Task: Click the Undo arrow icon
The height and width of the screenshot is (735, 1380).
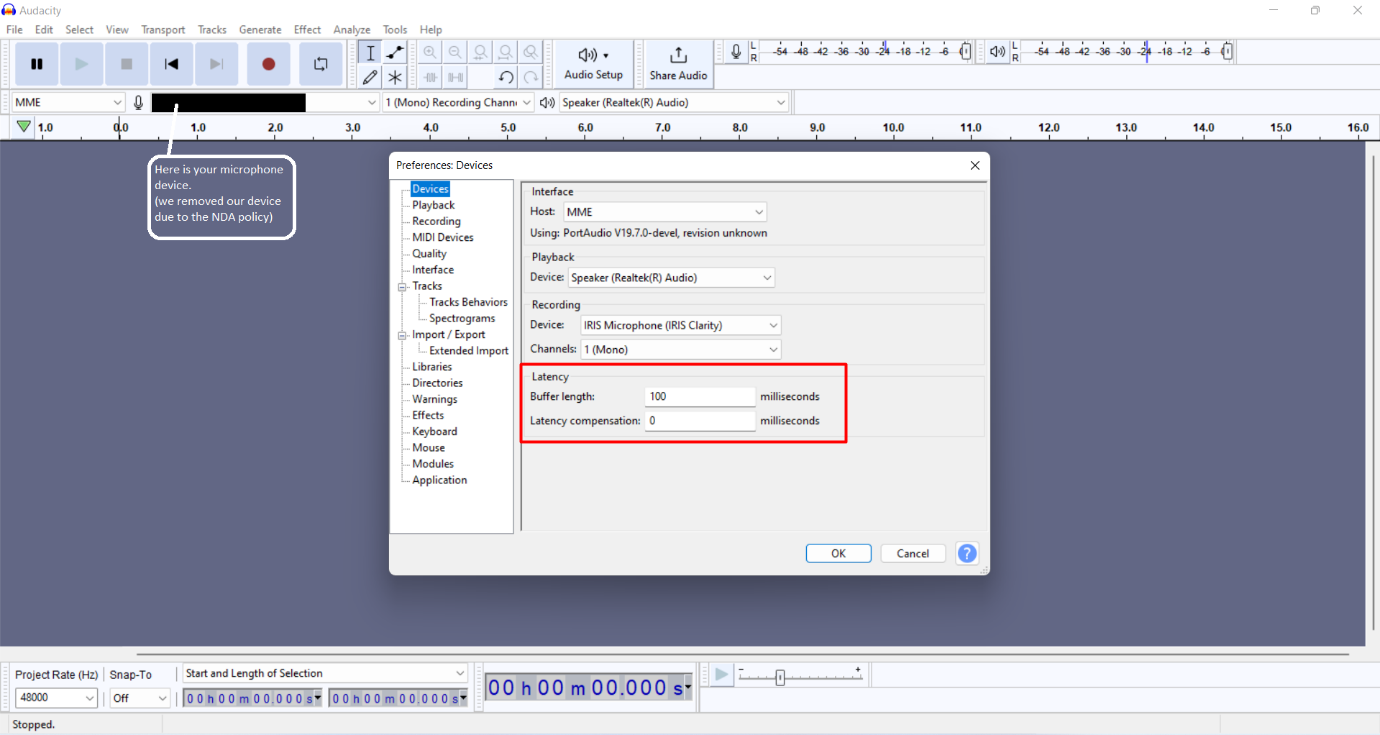Action: pyautogui.click(x=506, y=77)
